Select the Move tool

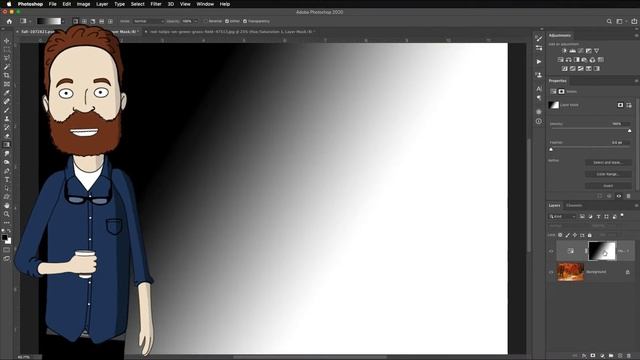click(x=7, y=41)
